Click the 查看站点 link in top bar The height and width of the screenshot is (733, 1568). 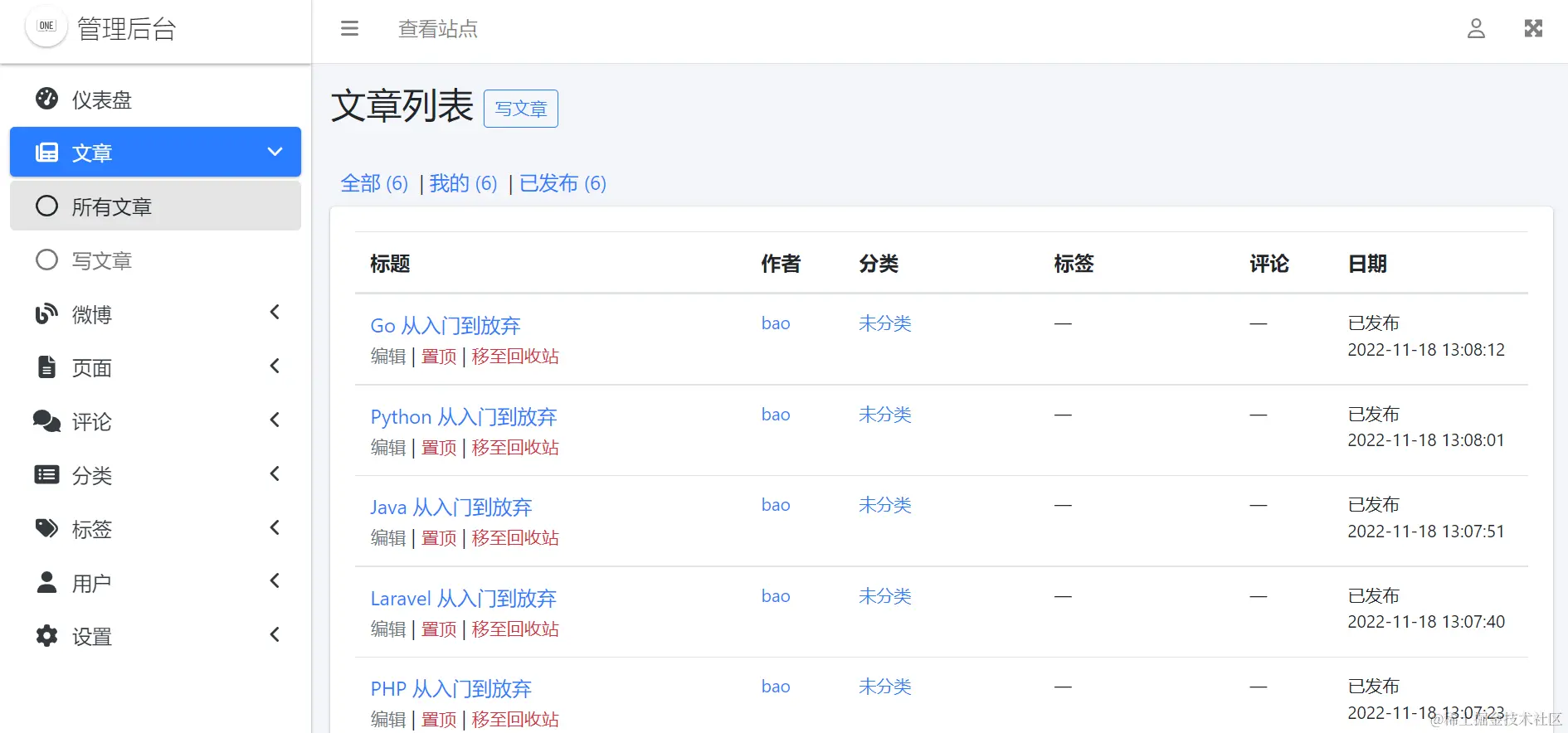(x=437, y=29)
